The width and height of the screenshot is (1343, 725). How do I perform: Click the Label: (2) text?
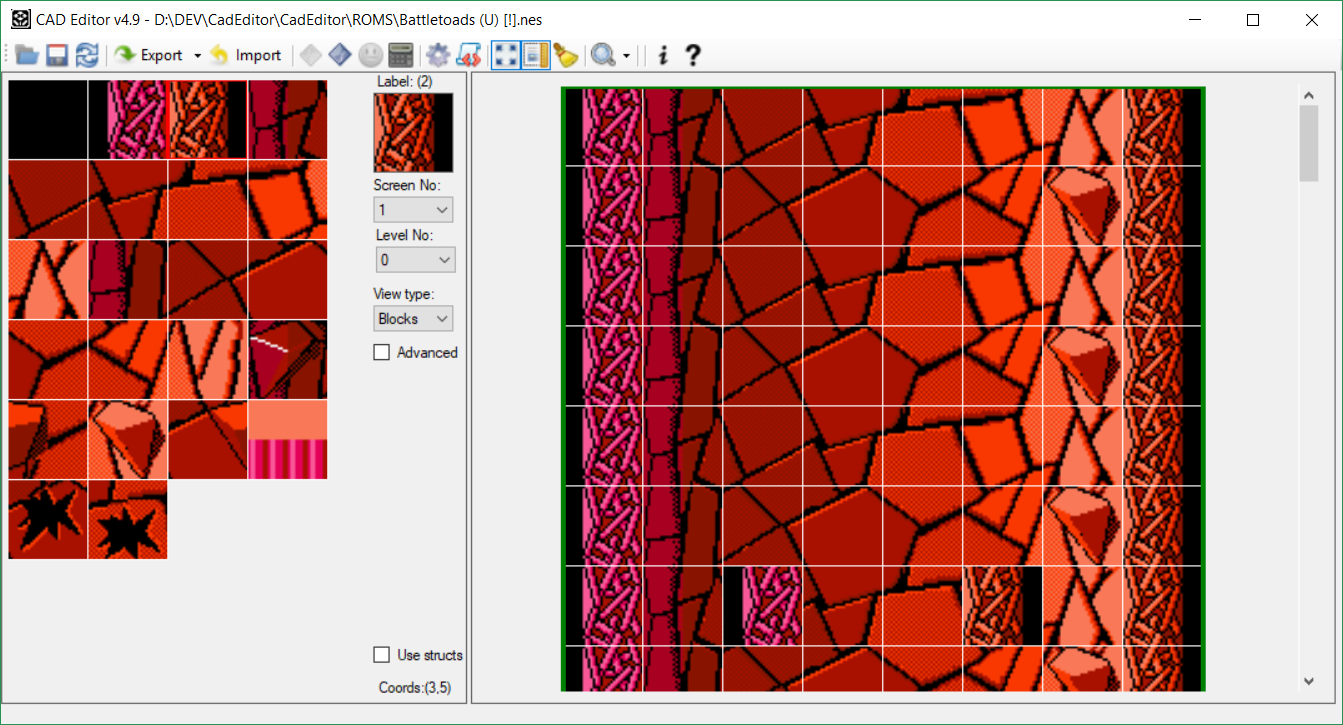tap(405, 81)
